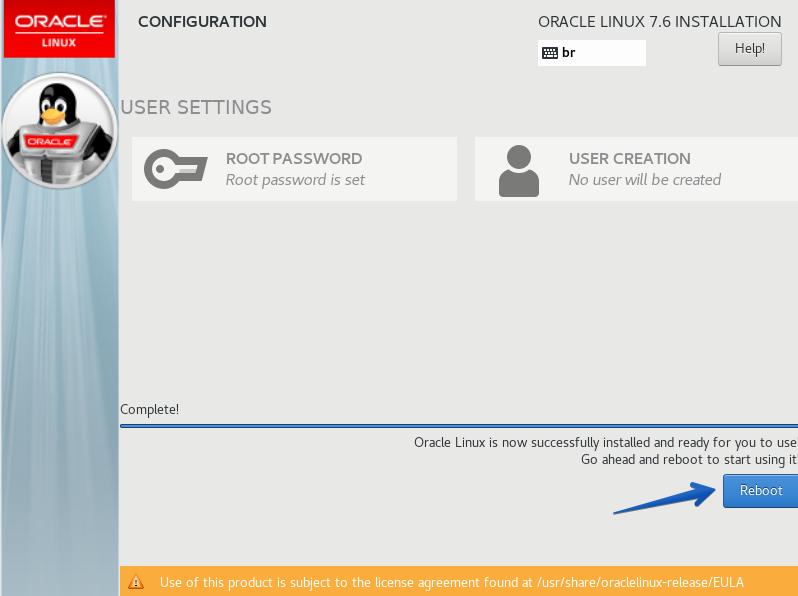This screenshot has height=596, width=798.
Task: Click the key icon for root password
Action: click(x=175, y=169)
